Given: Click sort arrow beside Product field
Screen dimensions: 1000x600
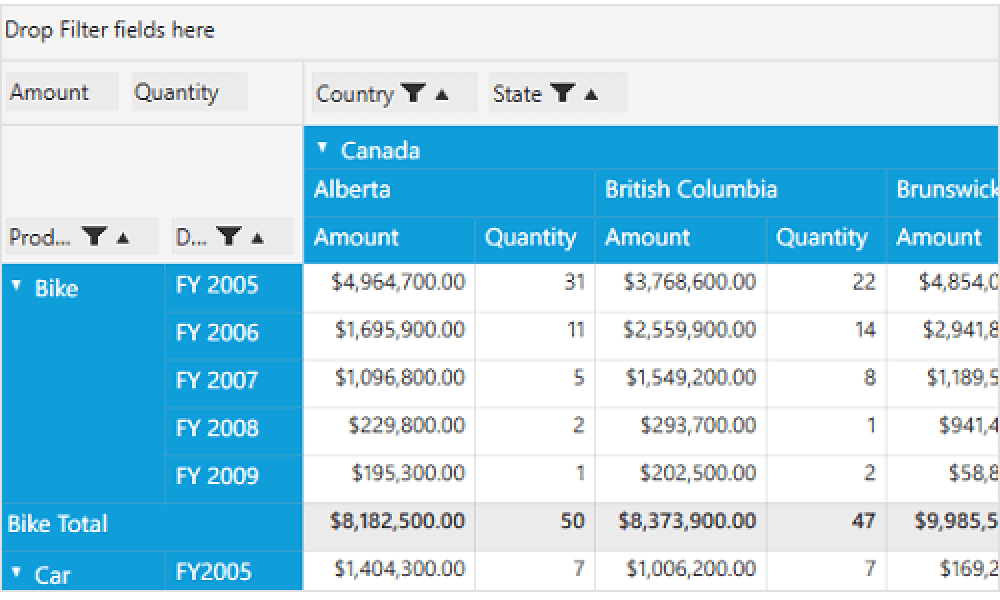Looking at the screenshot, I should pos(123,237).
